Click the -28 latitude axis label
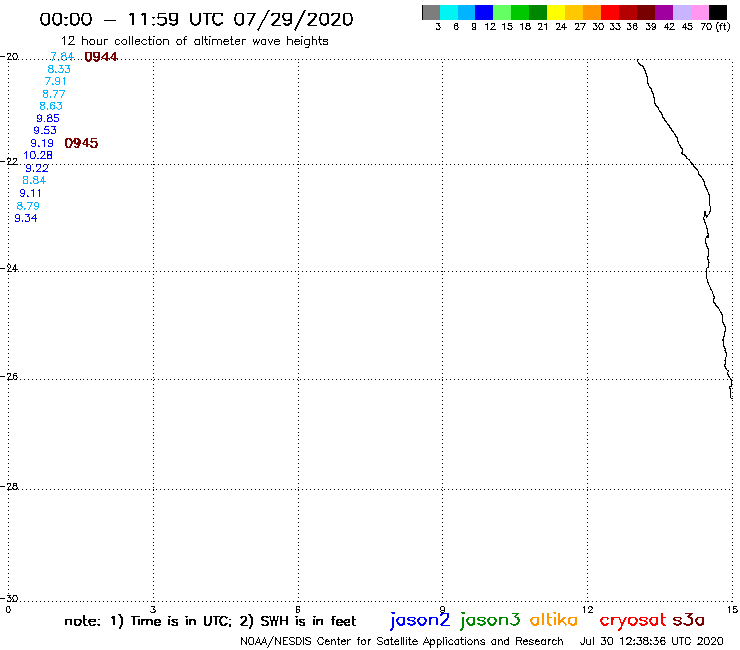The height and width of the screenshot is (650, 740). [x=9, y=486]
